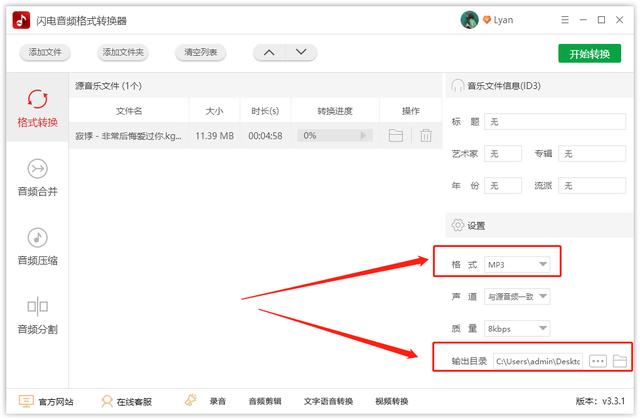Open the 音频分割 sidebar tool
This screenshot has width=640, height=420.
coord(38,307)
